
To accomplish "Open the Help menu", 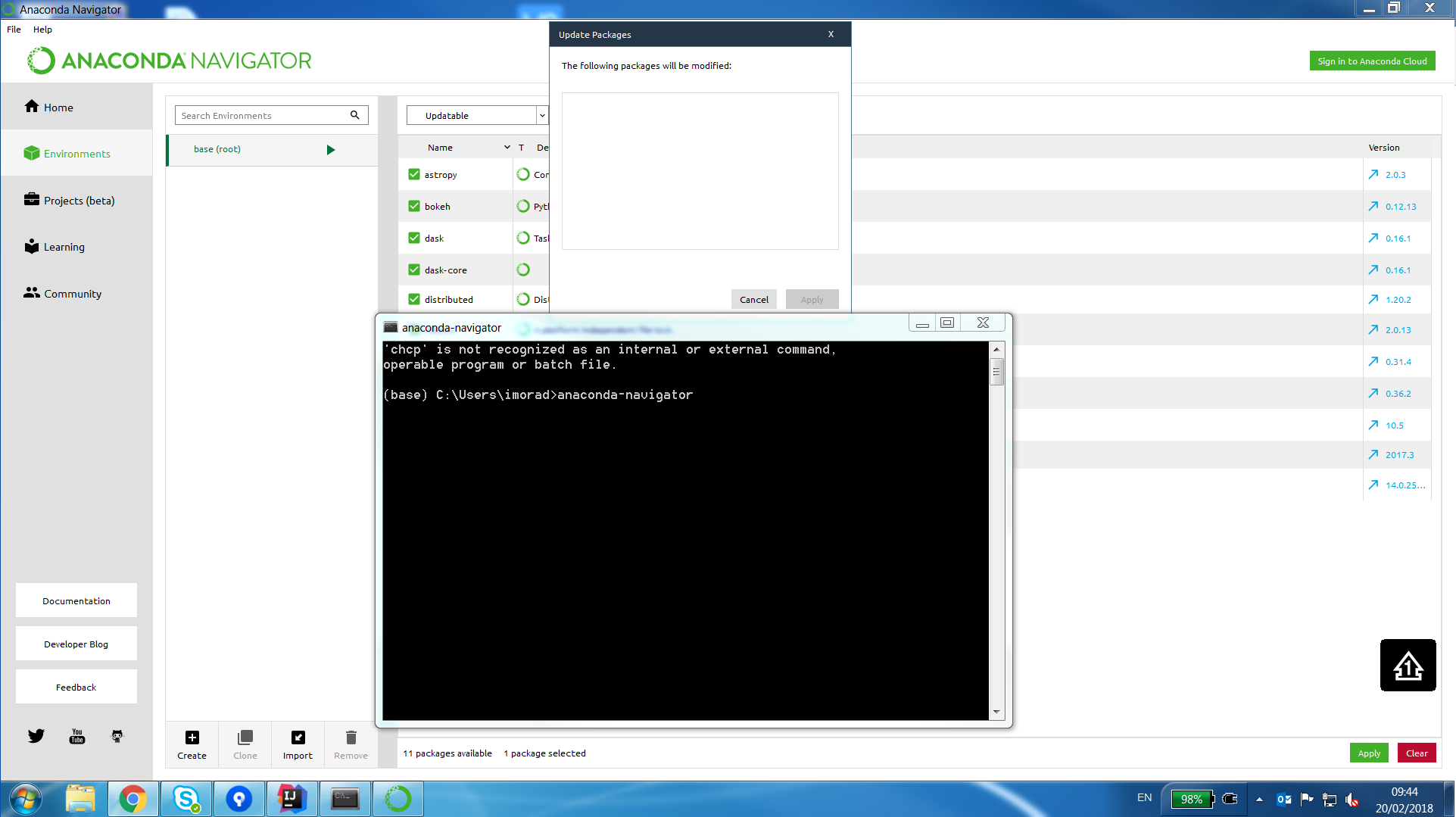I will coord(42,30).
